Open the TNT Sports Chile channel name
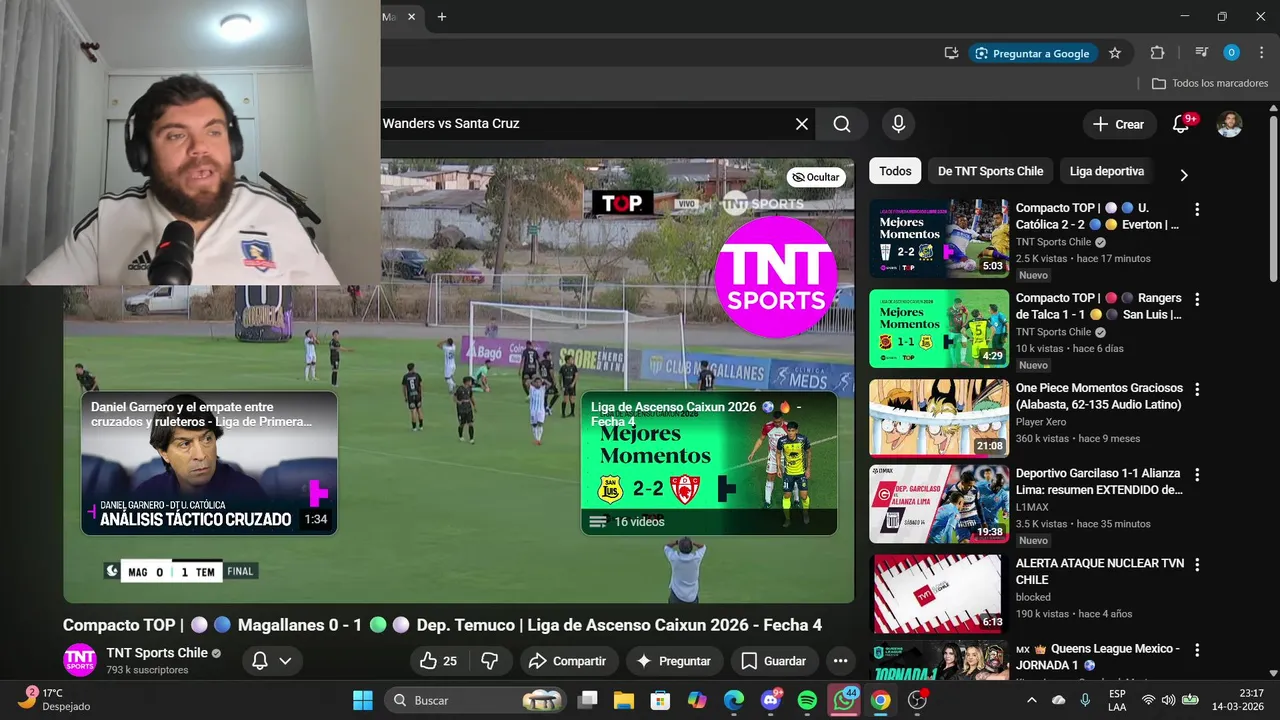Image resolution: width=1280 pixels, height=720 pixels. [157, 653]
